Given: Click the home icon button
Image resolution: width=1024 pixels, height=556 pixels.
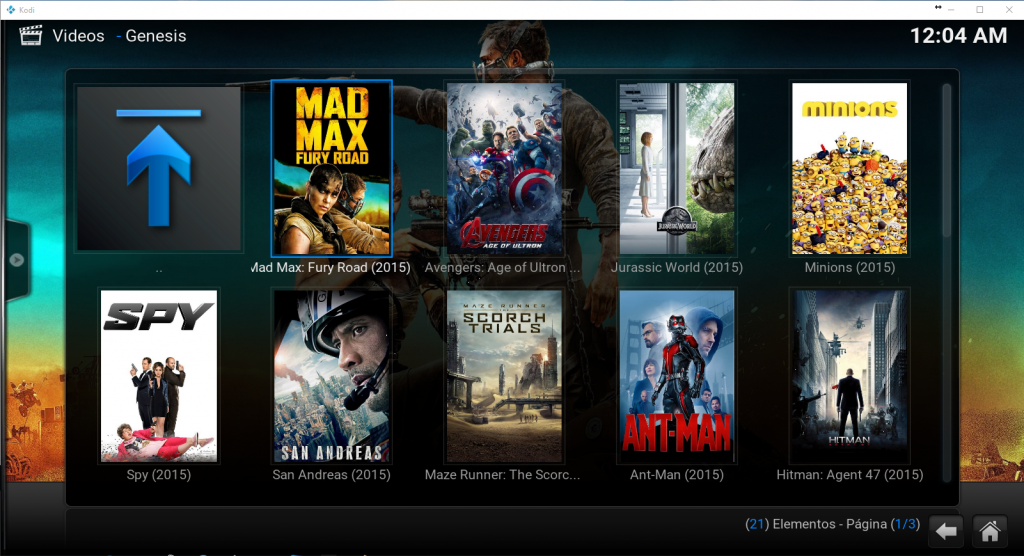Looking at the screenshot, I should point(989,531).
